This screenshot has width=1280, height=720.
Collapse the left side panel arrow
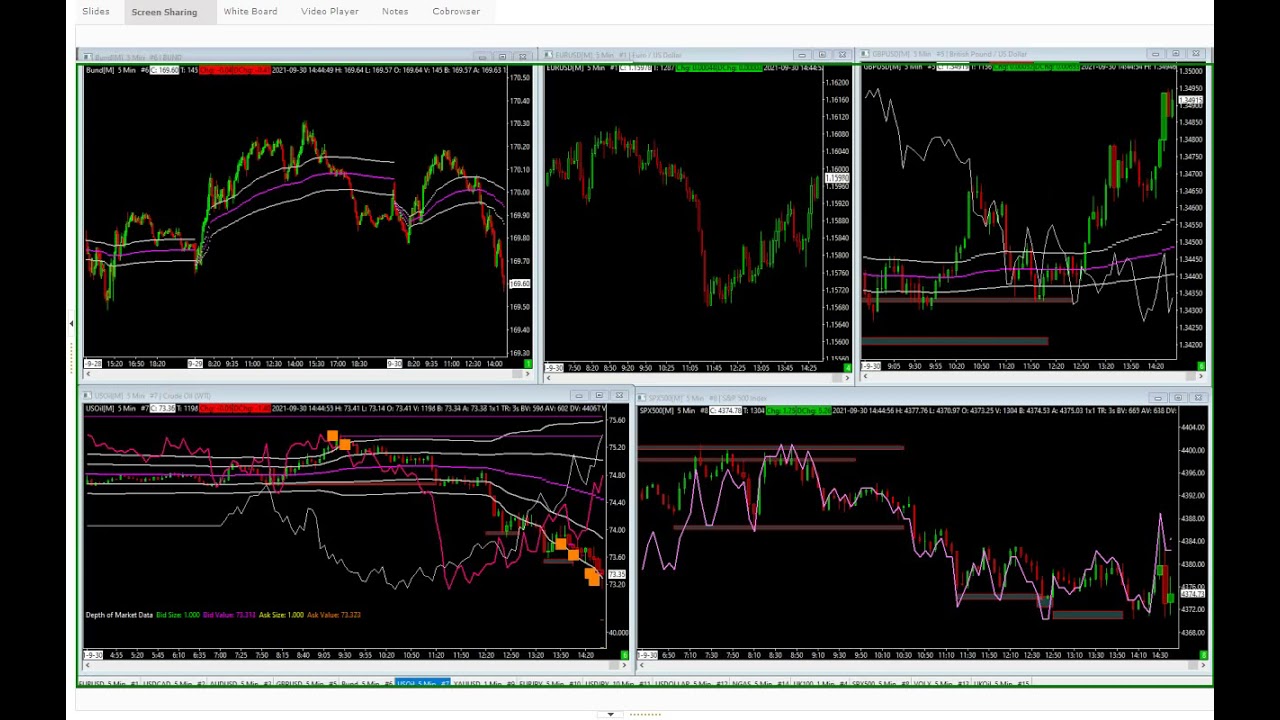[x=71, y=324]
